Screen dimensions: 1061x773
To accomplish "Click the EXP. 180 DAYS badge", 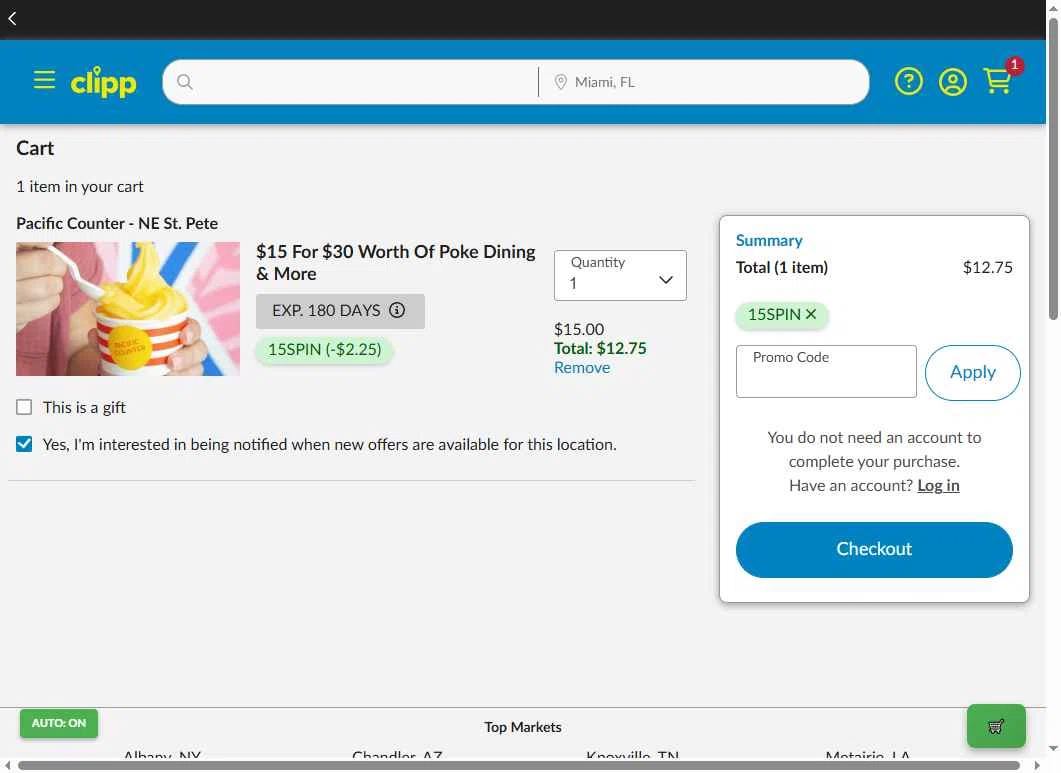I will coord(340,311).
